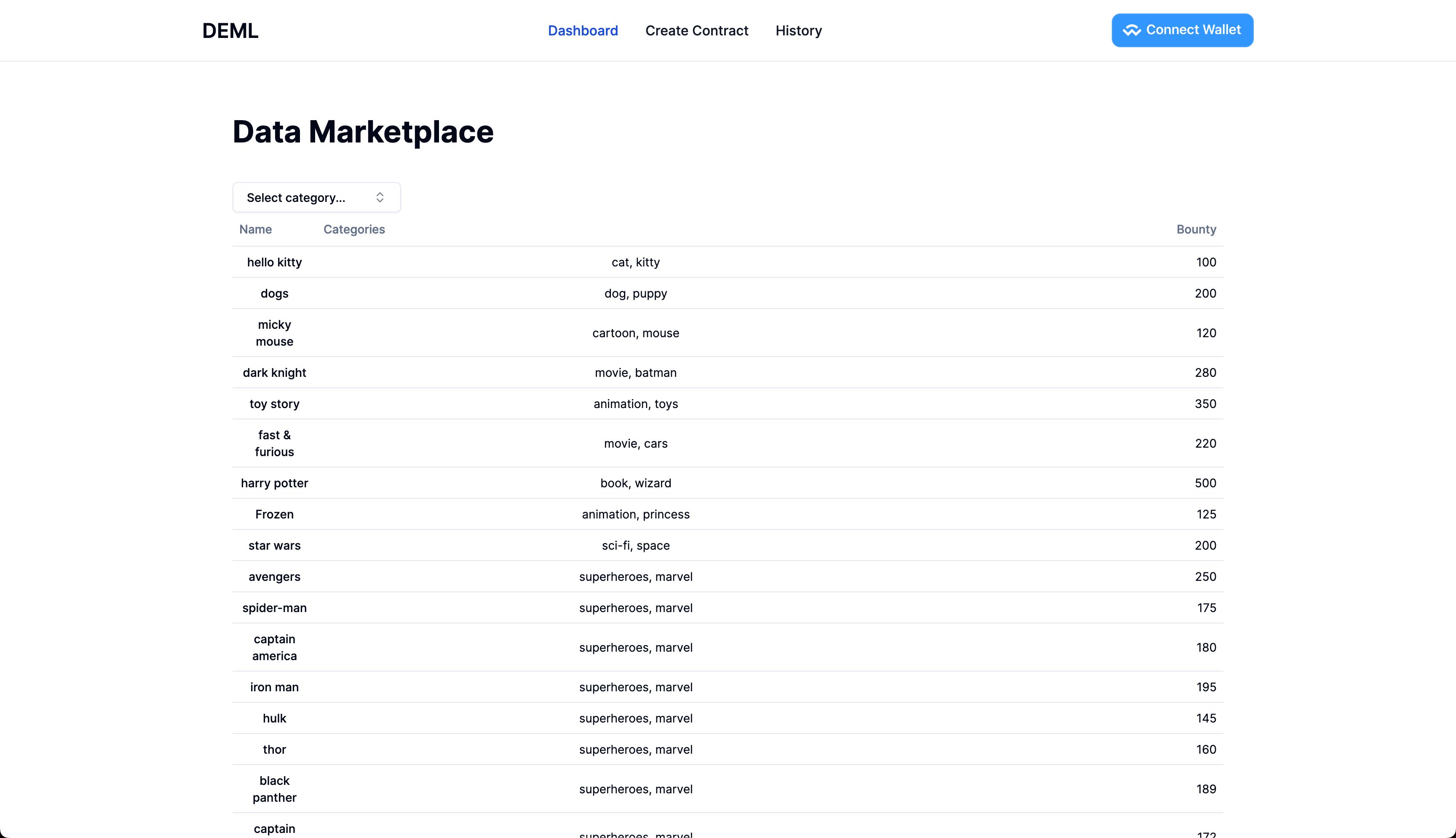Screen dimensions: 1456x838
Task: Open the Create Contract page
Action: 696,30
